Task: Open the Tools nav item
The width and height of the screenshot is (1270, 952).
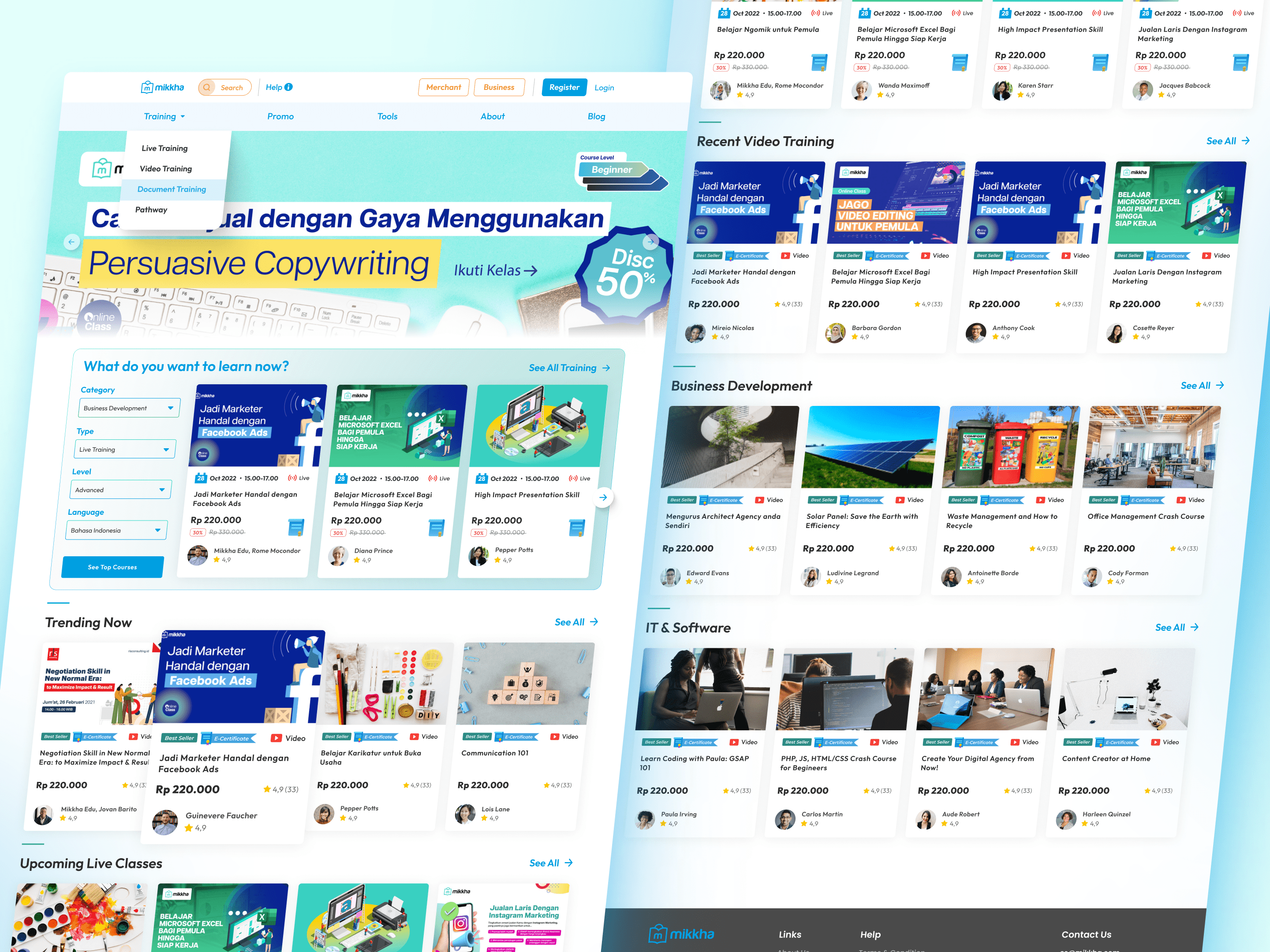Action: point(388,116)
